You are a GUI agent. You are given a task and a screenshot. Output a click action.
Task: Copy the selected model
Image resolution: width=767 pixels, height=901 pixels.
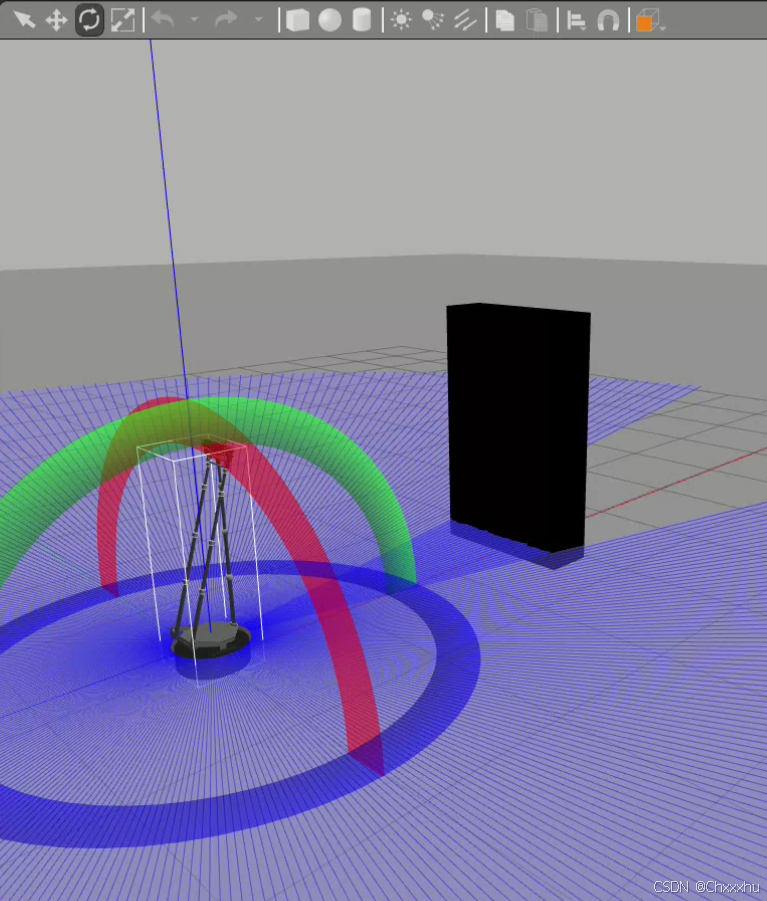(505, 21)
